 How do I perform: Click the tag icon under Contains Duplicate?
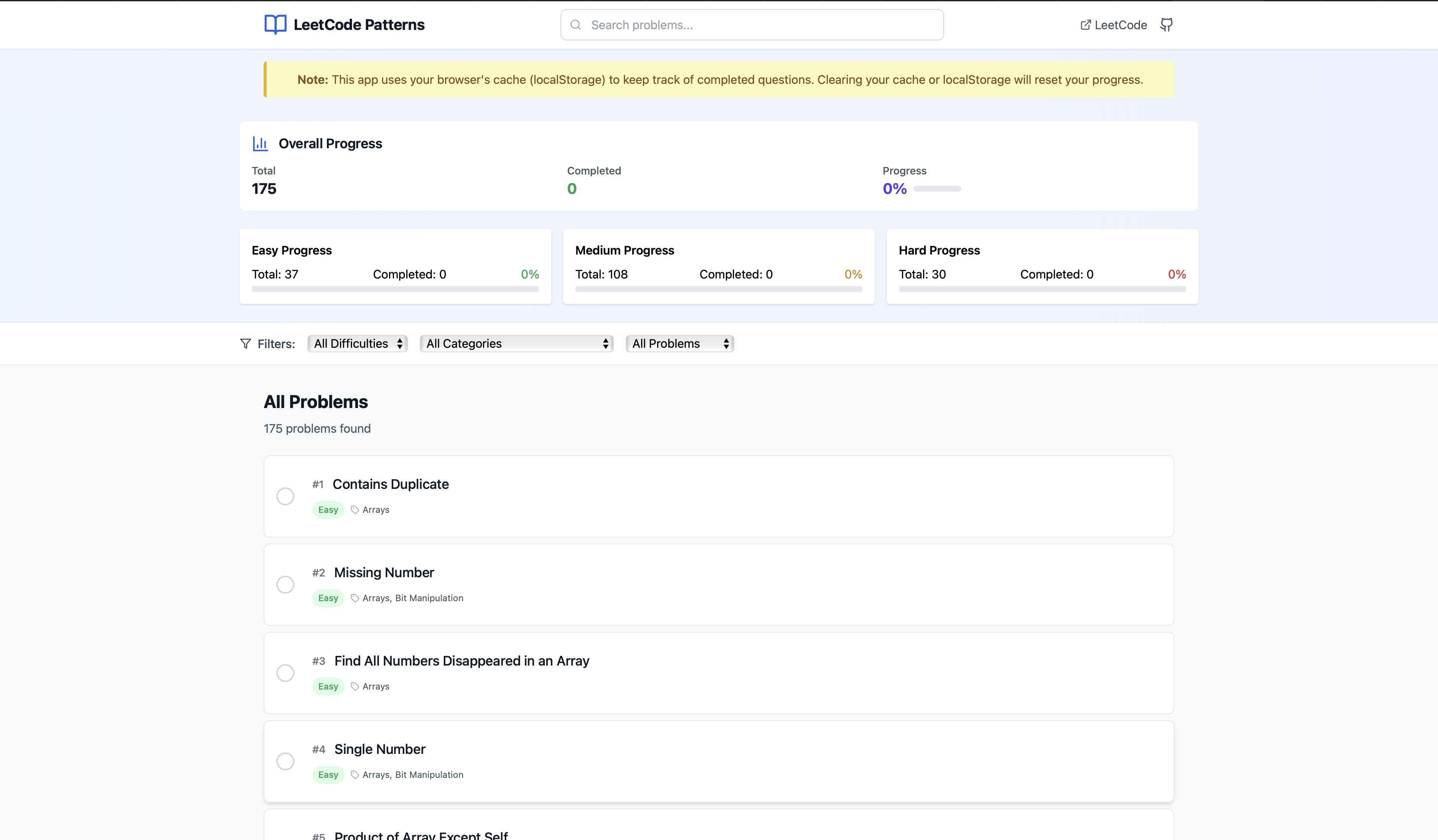[355, 510]
